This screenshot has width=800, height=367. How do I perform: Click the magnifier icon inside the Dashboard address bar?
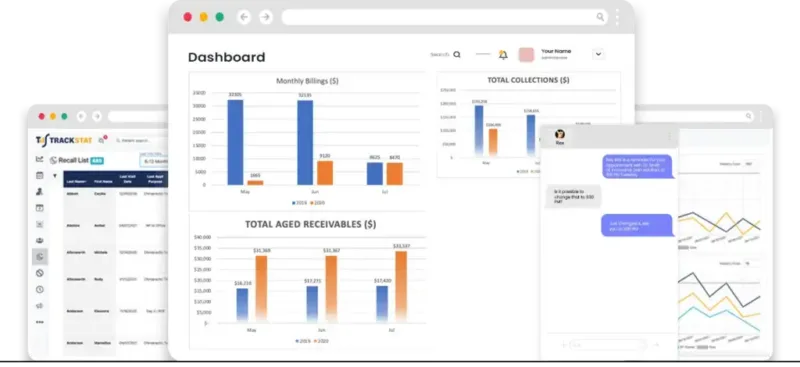click(600, 17)
